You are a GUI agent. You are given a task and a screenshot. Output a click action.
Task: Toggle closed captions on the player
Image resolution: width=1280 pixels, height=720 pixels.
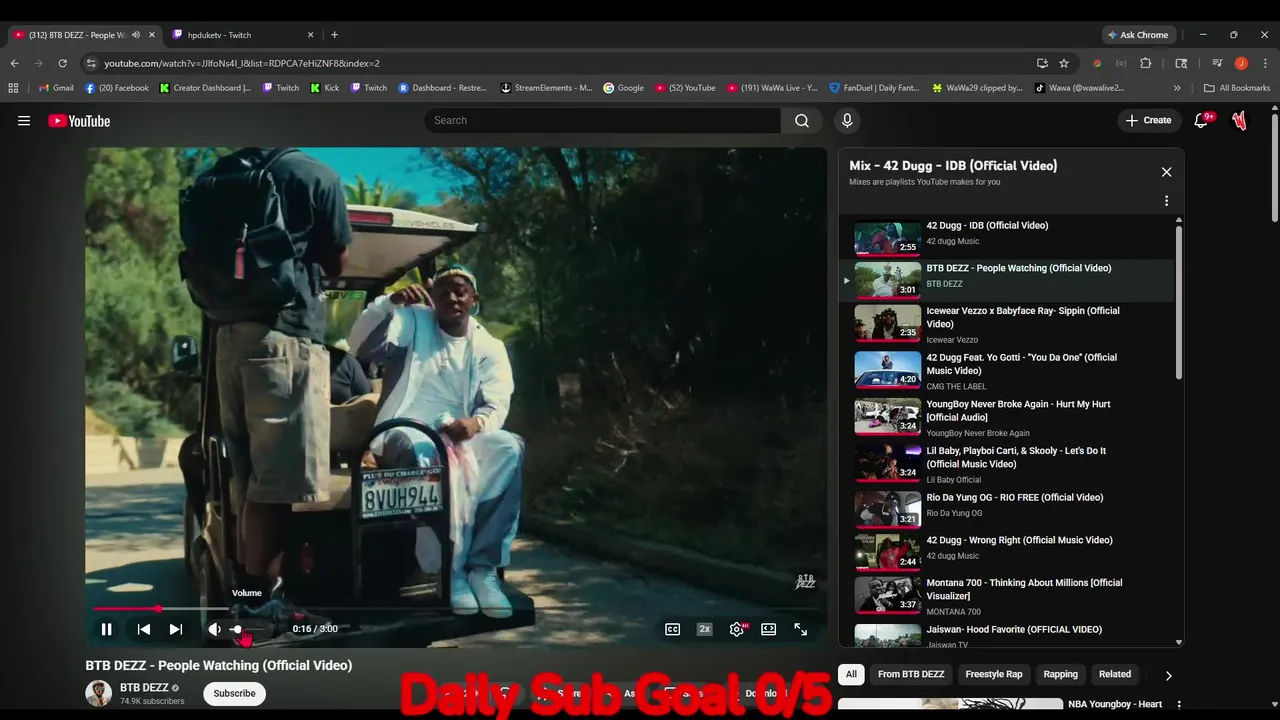(x=673, y=629)
